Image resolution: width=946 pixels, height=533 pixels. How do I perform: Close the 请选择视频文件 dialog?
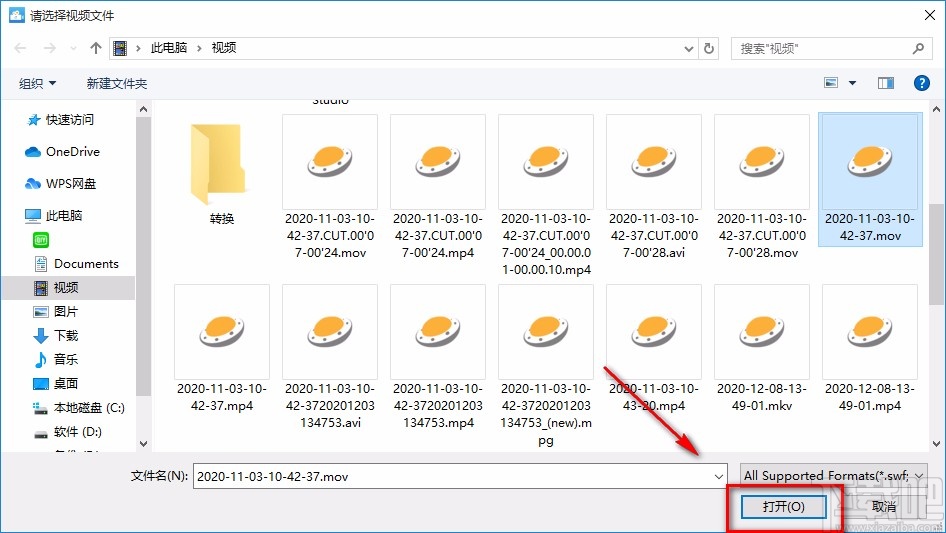930,15
